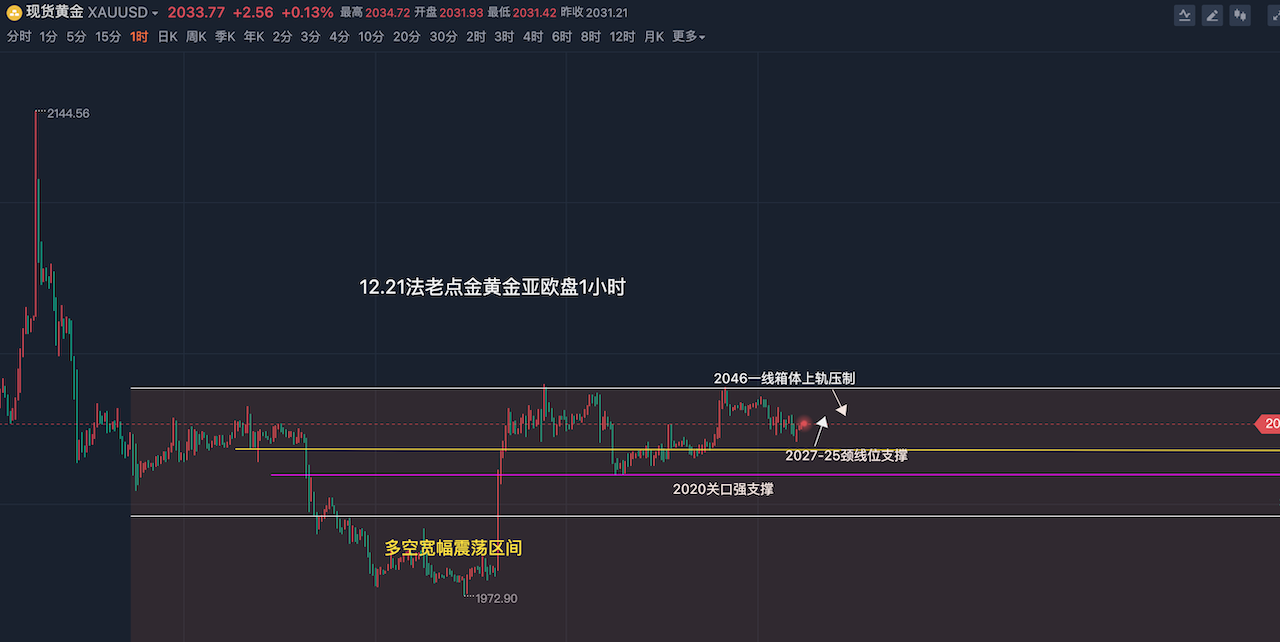Click the active 1时 timeframe

pos(139,37)
